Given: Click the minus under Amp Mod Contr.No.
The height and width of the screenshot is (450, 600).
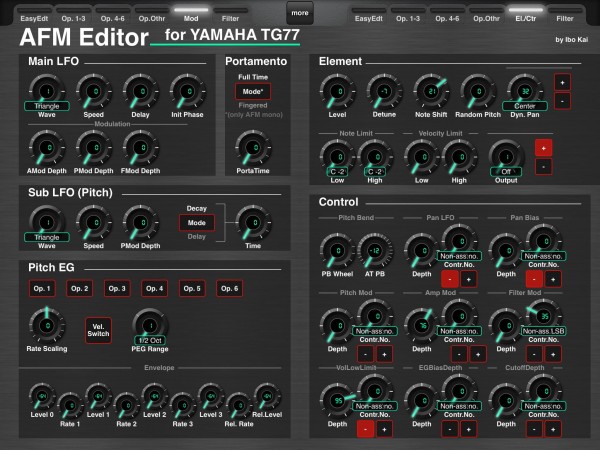Looking at the screenshot, I should coord(459,354).
